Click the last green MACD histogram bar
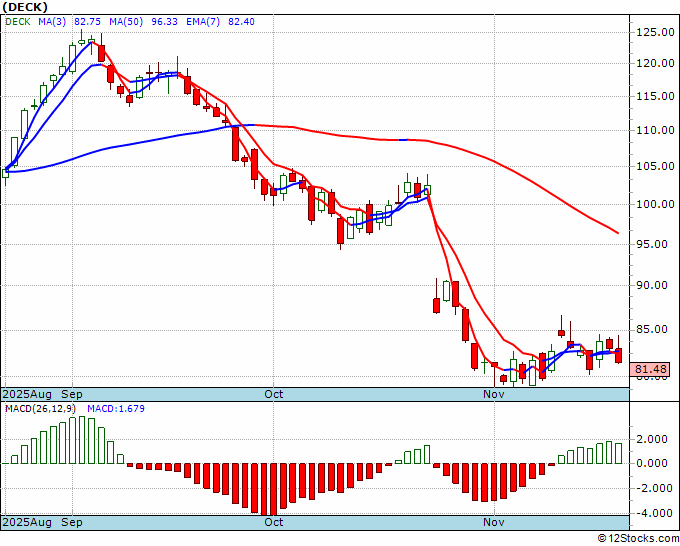The width and height of the screenshot is (680, 546). point(618,453)
